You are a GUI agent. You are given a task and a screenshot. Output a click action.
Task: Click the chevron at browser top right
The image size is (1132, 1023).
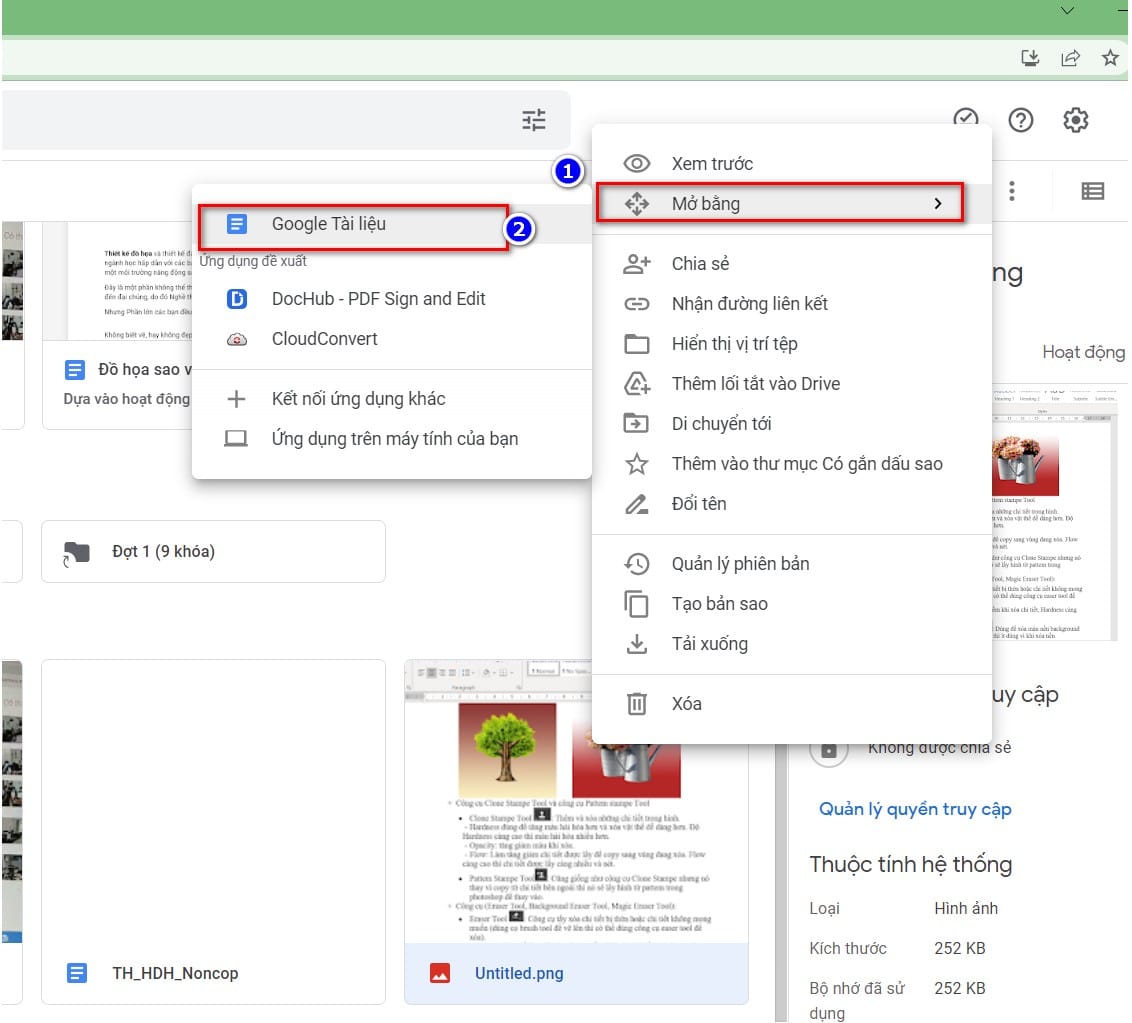(x=1067, y=11)
